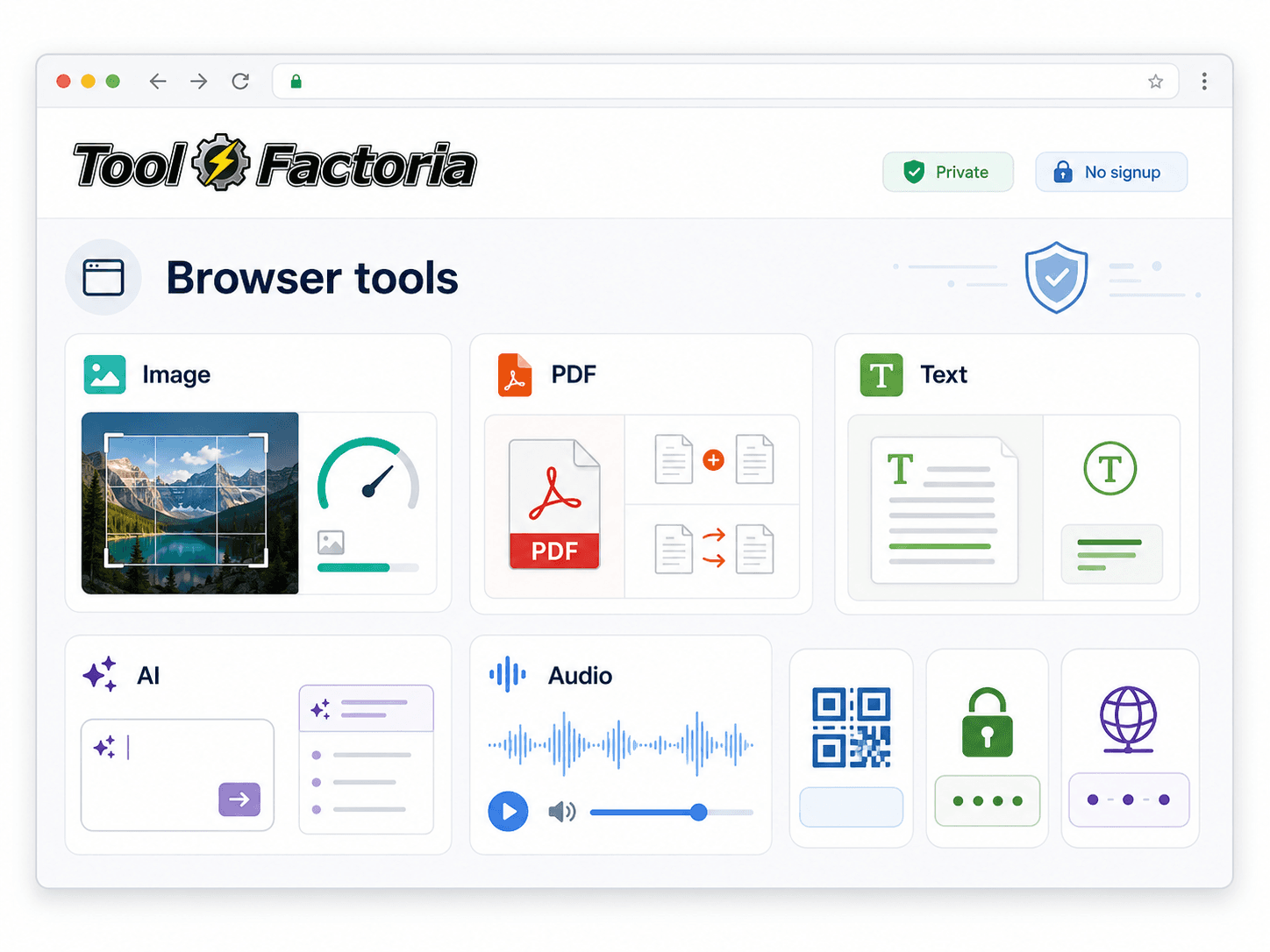
Task: Click the Tool Factoria logo
Action: click(x=275, y=164)
